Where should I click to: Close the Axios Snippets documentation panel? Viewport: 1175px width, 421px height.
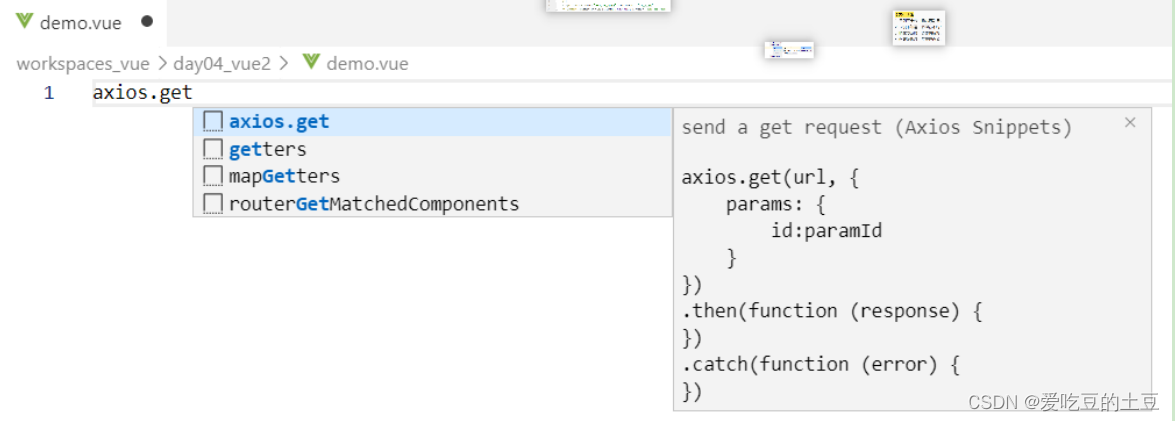1130,123
